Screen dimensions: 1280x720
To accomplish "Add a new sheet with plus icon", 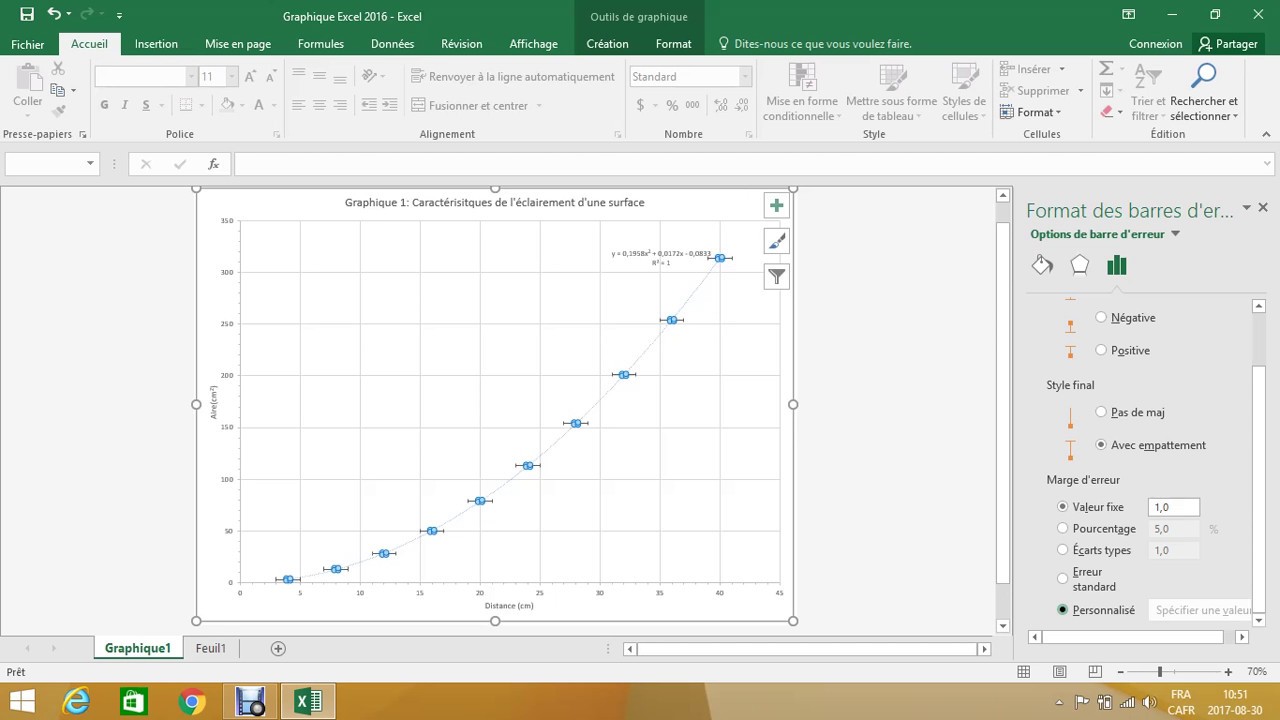I will click(x=278, y=648).
